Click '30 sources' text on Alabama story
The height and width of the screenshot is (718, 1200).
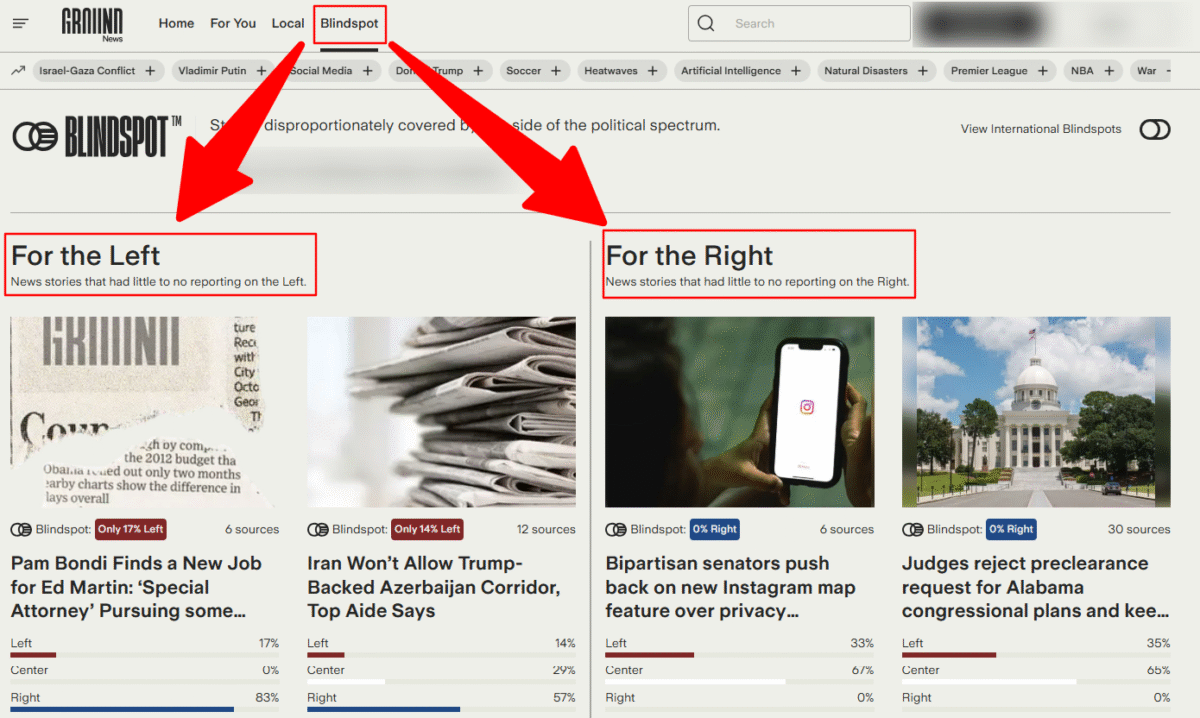click(1139, 529)
